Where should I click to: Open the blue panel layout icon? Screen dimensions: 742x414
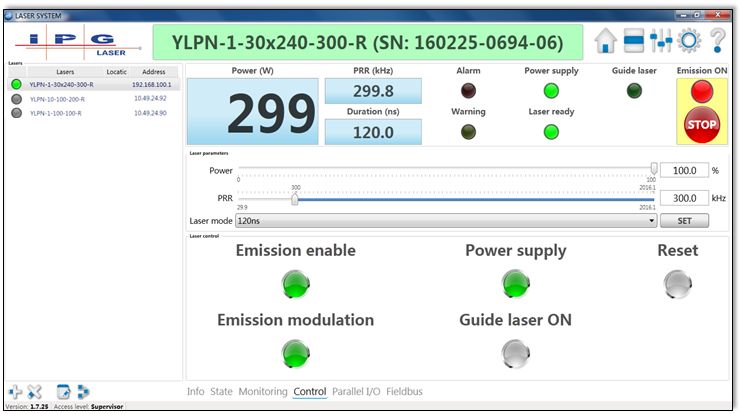tap(633, 41)
